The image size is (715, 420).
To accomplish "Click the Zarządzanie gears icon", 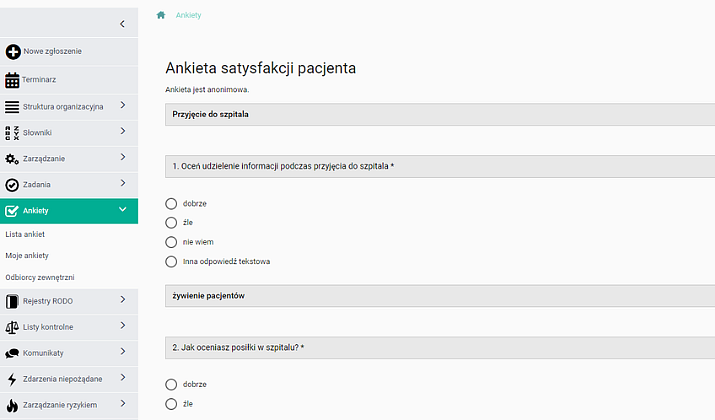I will (x=12, y=158).
